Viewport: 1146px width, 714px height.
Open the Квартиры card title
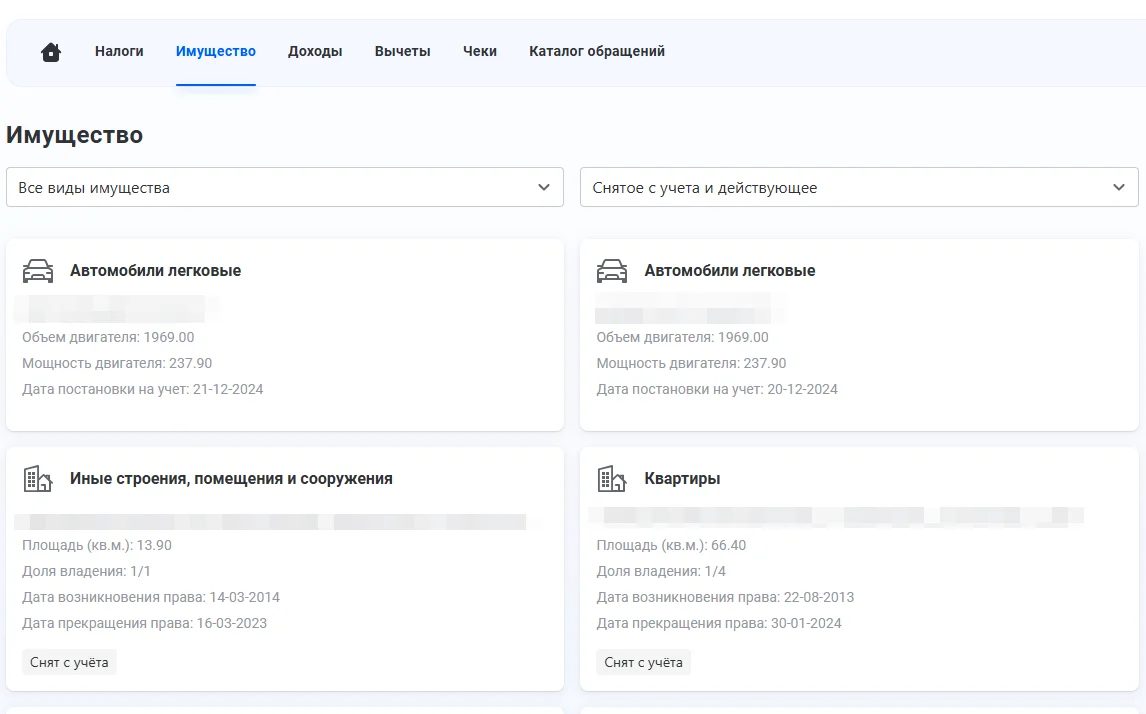pos(682,479)
